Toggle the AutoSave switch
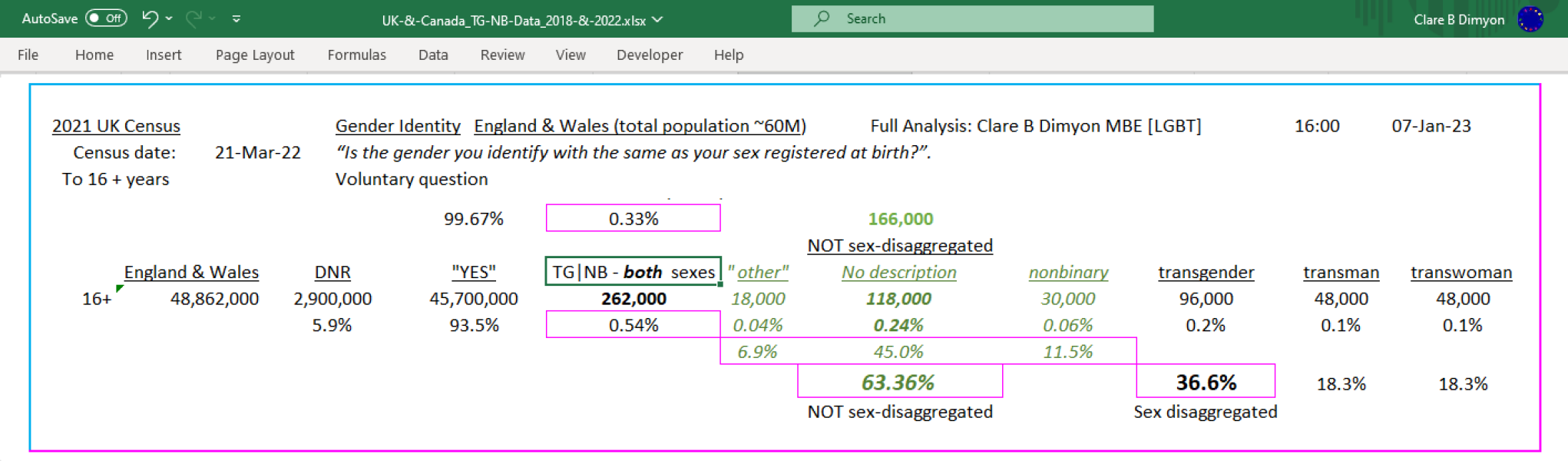The height and width of the screenshot is (461, 1568). (106, 18)
